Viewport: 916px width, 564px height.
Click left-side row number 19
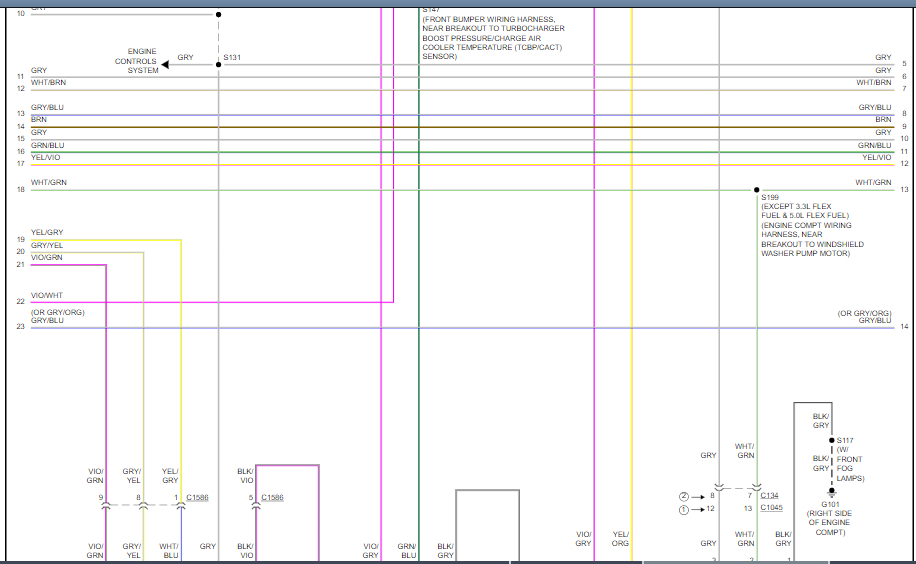[21, 239]
